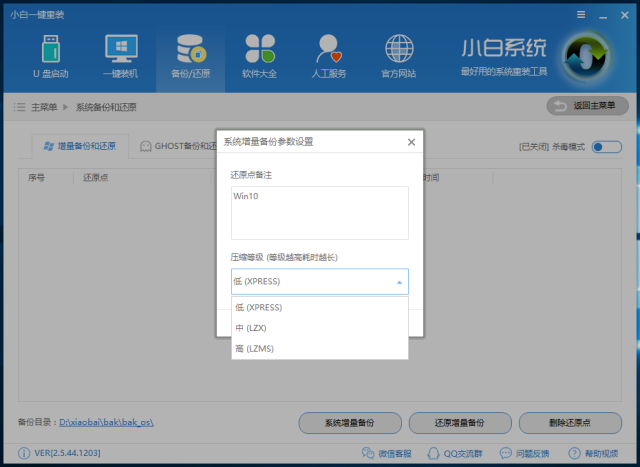640x467 pixels.
Task: Click the 主菜单 list icon in breadcrumb
Action: coord(19,107)
